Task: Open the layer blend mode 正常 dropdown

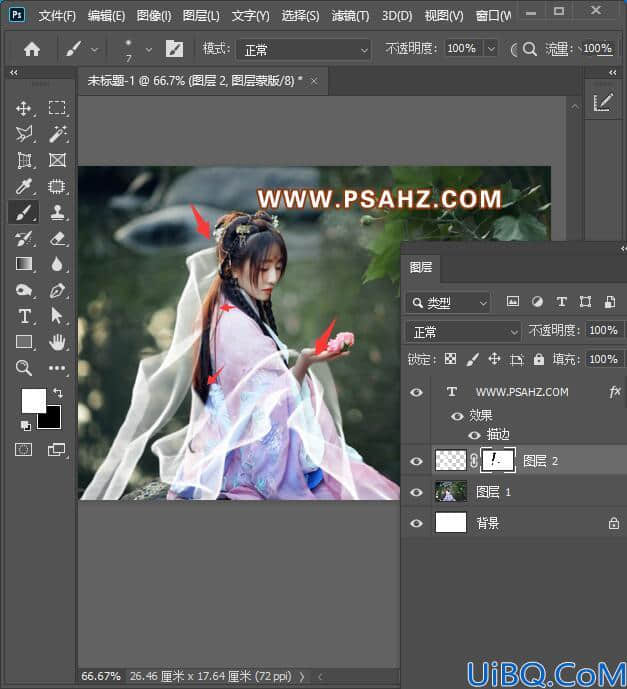Action: pyautogui.click(x=463, y=332)
